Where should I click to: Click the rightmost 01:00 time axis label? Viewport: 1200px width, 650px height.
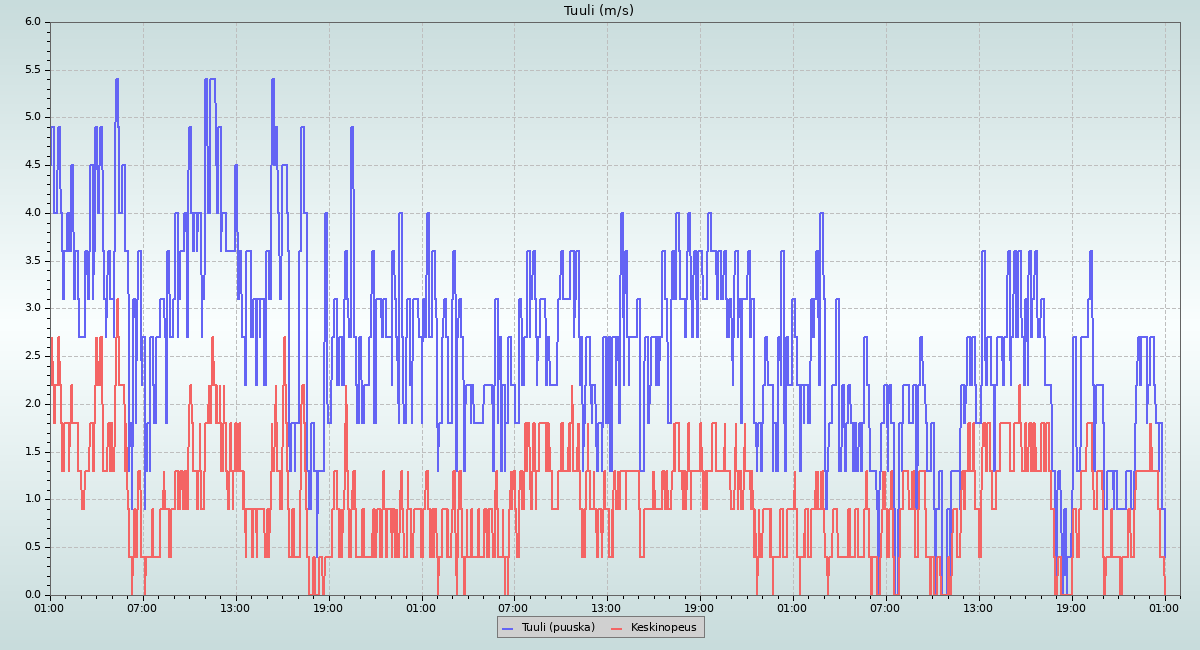pos(1164,608)
